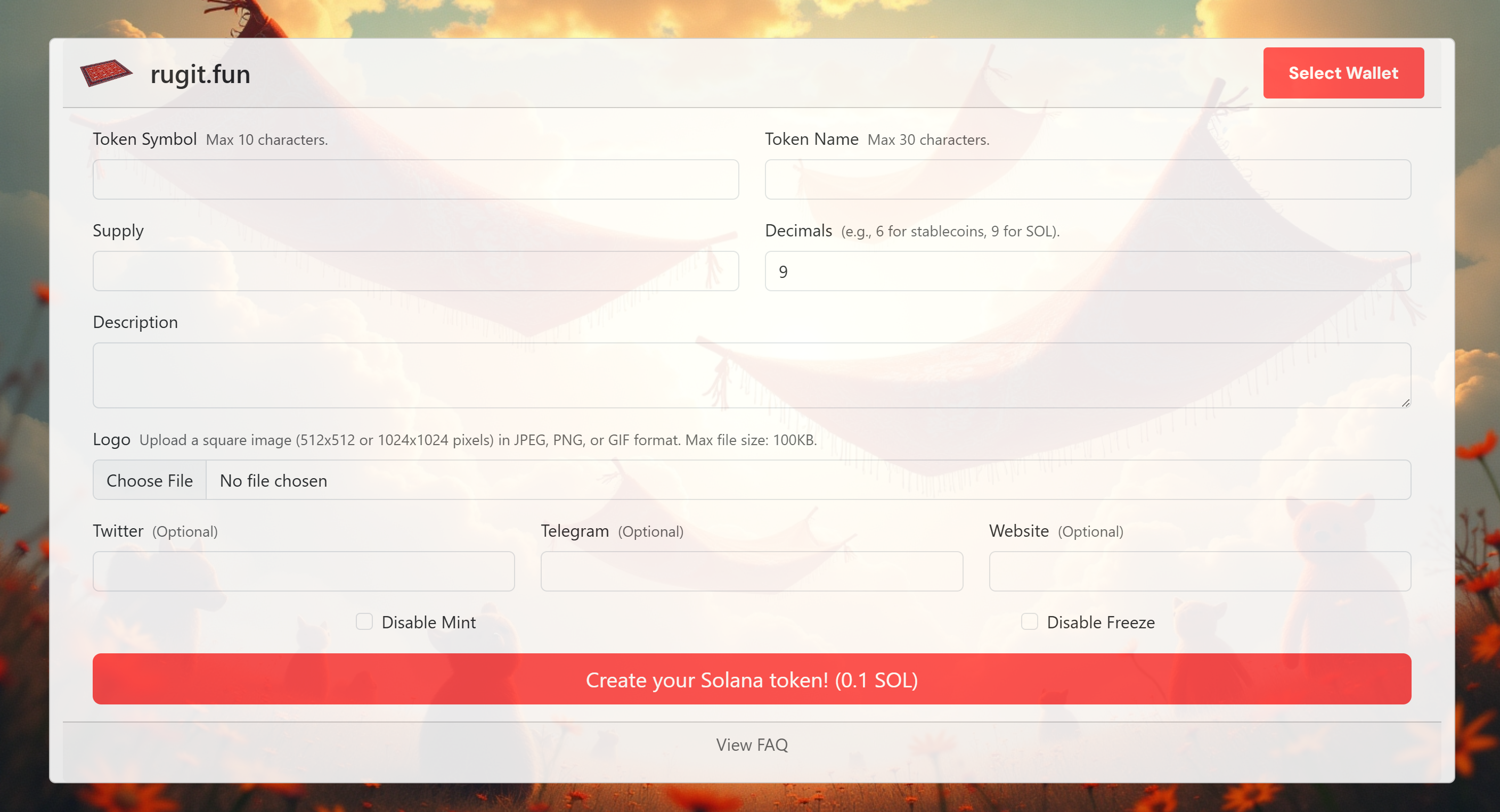Select the Supply input box

[415, 271]
